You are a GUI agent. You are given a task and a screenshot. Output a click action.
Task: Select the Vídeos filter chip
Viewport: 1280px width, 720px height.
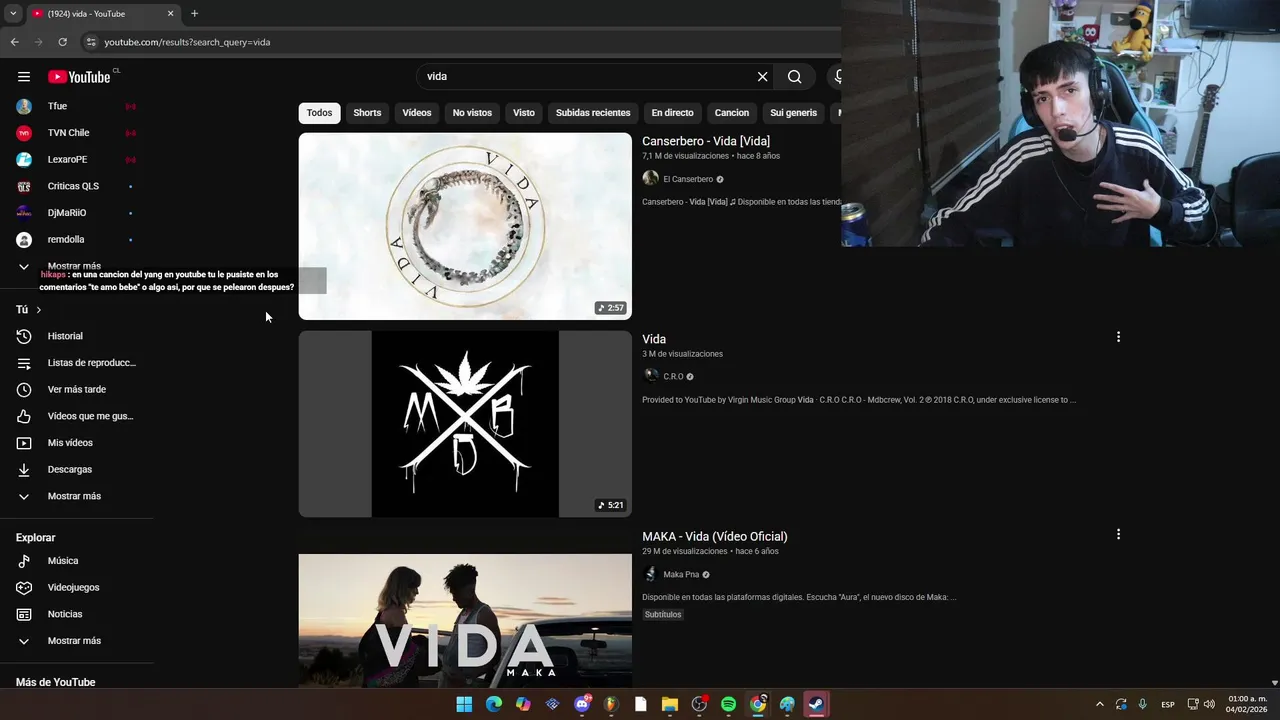(417, 113)
